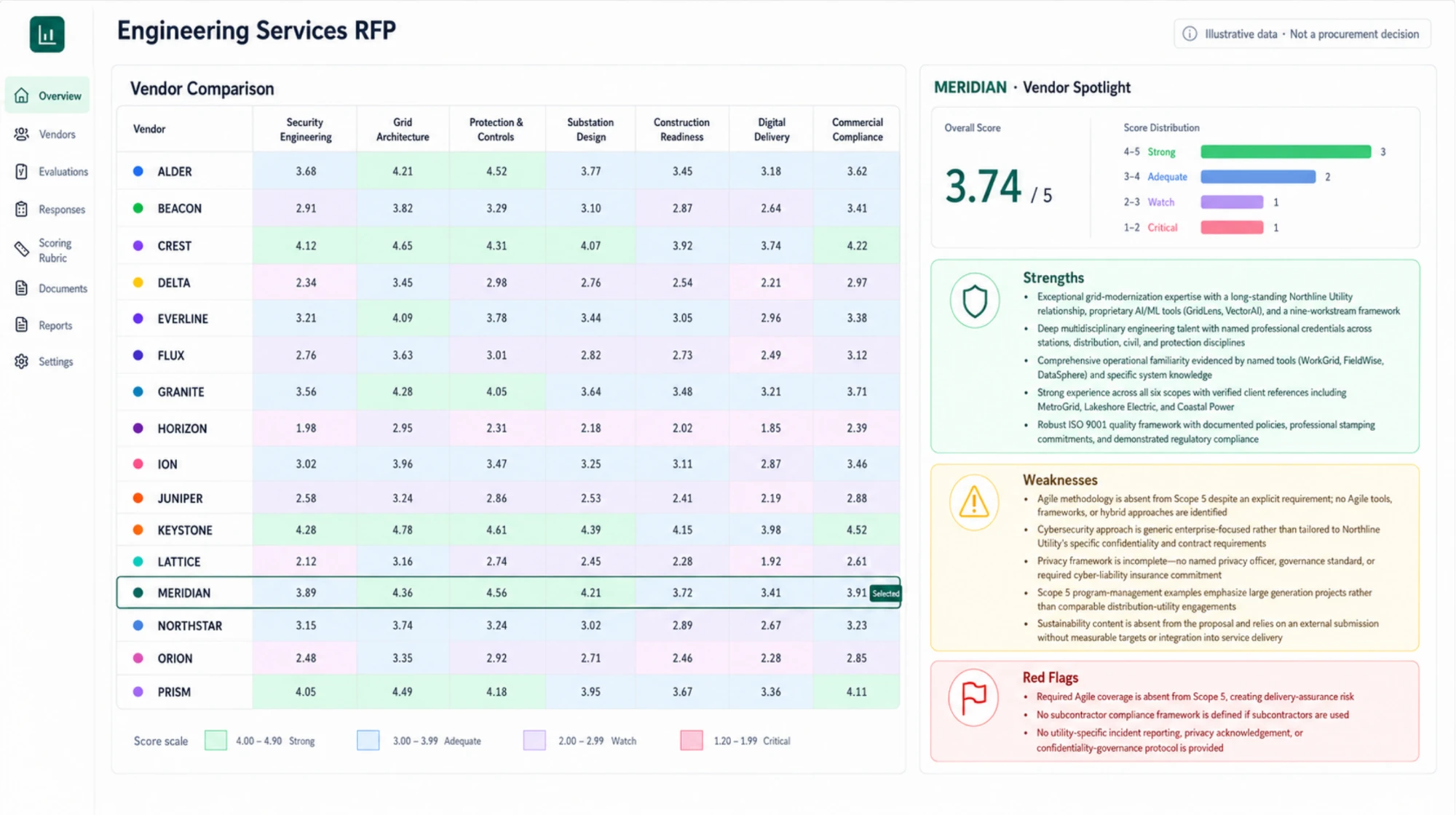This screenshot has width=1456, height=815.
Task: Open Reports from the sidebar
Action: [x=47, y=325]
